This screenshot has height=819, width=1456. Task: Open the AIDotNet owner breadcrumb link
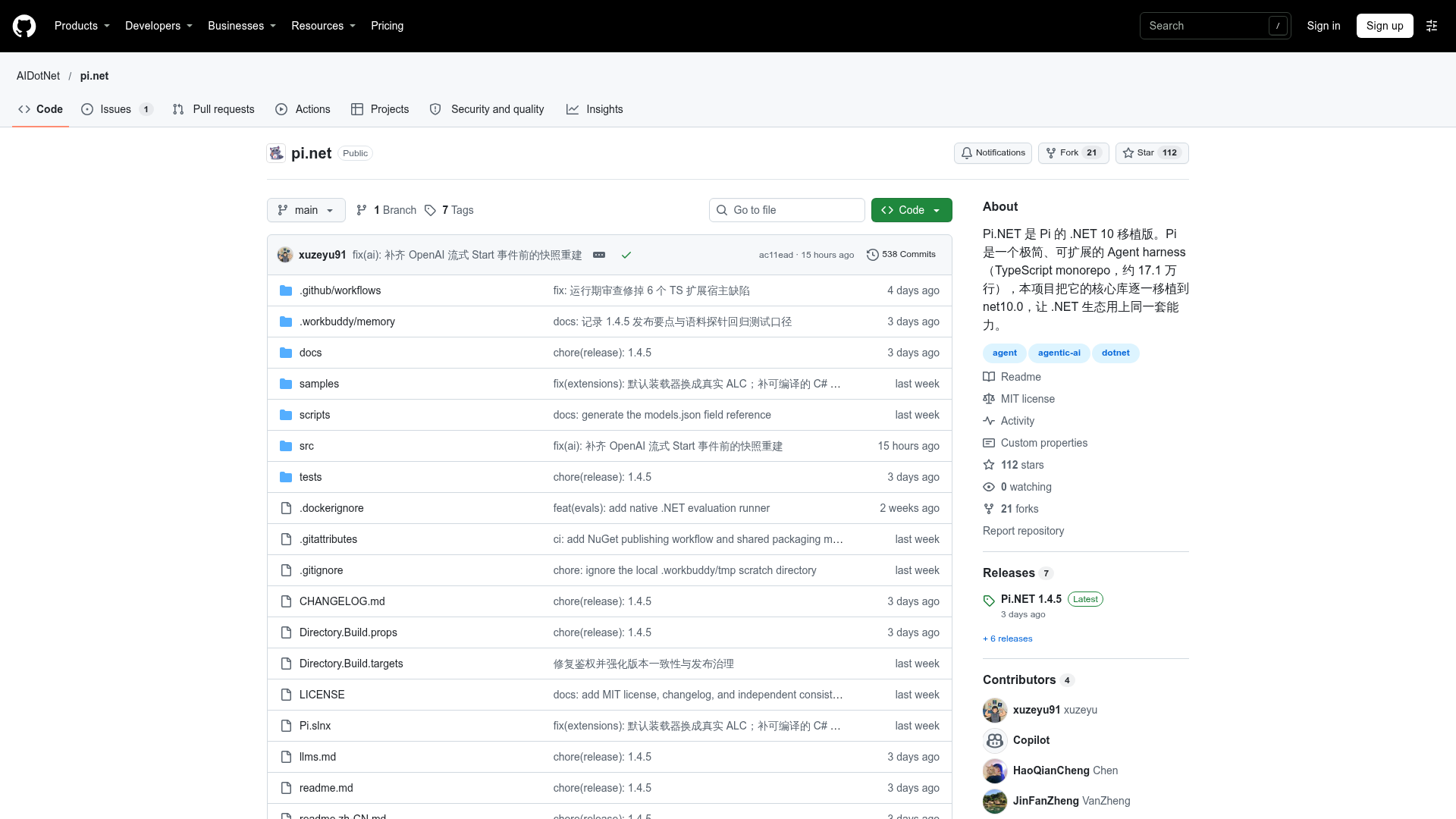(38, 76)
